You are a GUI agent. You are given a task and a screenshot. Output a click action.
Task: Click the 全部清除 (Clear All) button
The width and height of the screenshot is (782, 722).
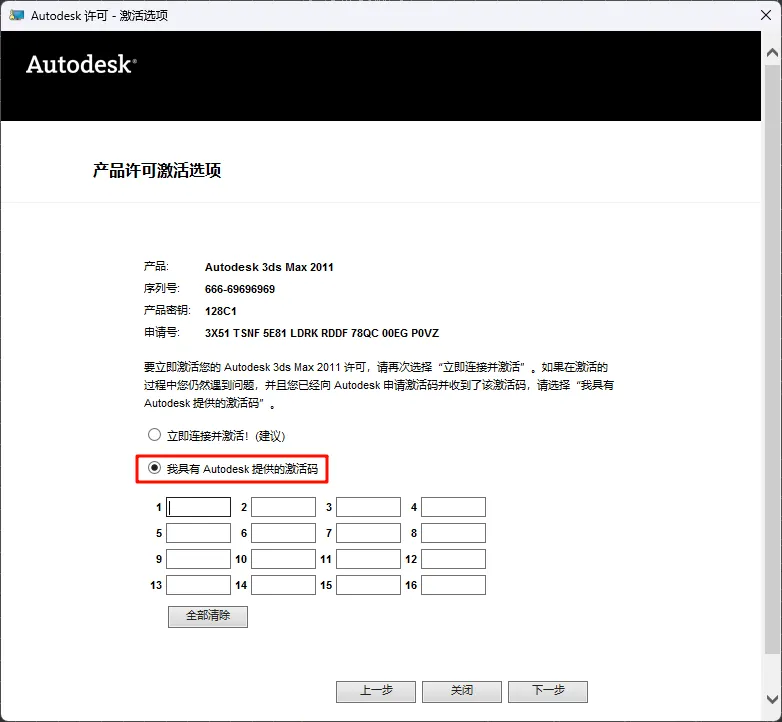point(208,617)
